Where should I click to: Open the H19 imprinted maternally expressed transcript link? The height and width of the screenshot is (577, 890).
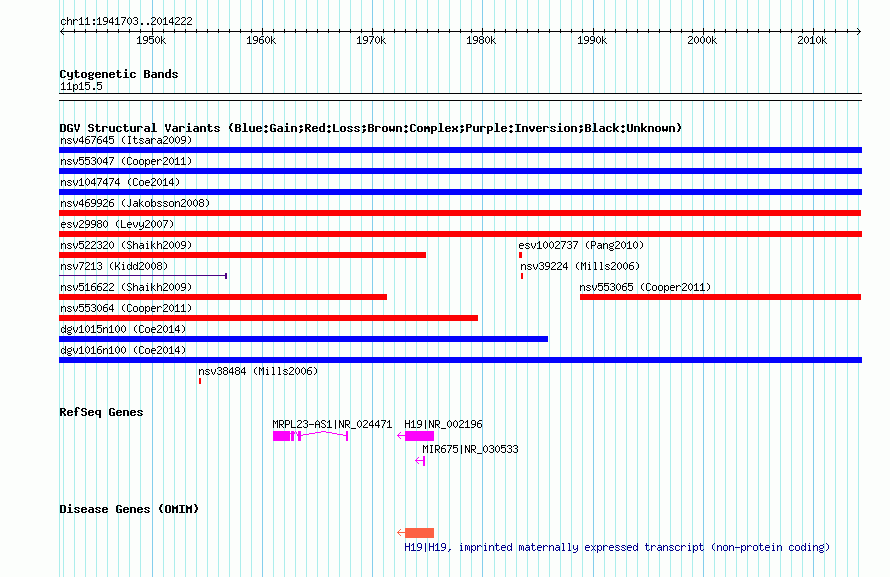click(x=617, y=547)
